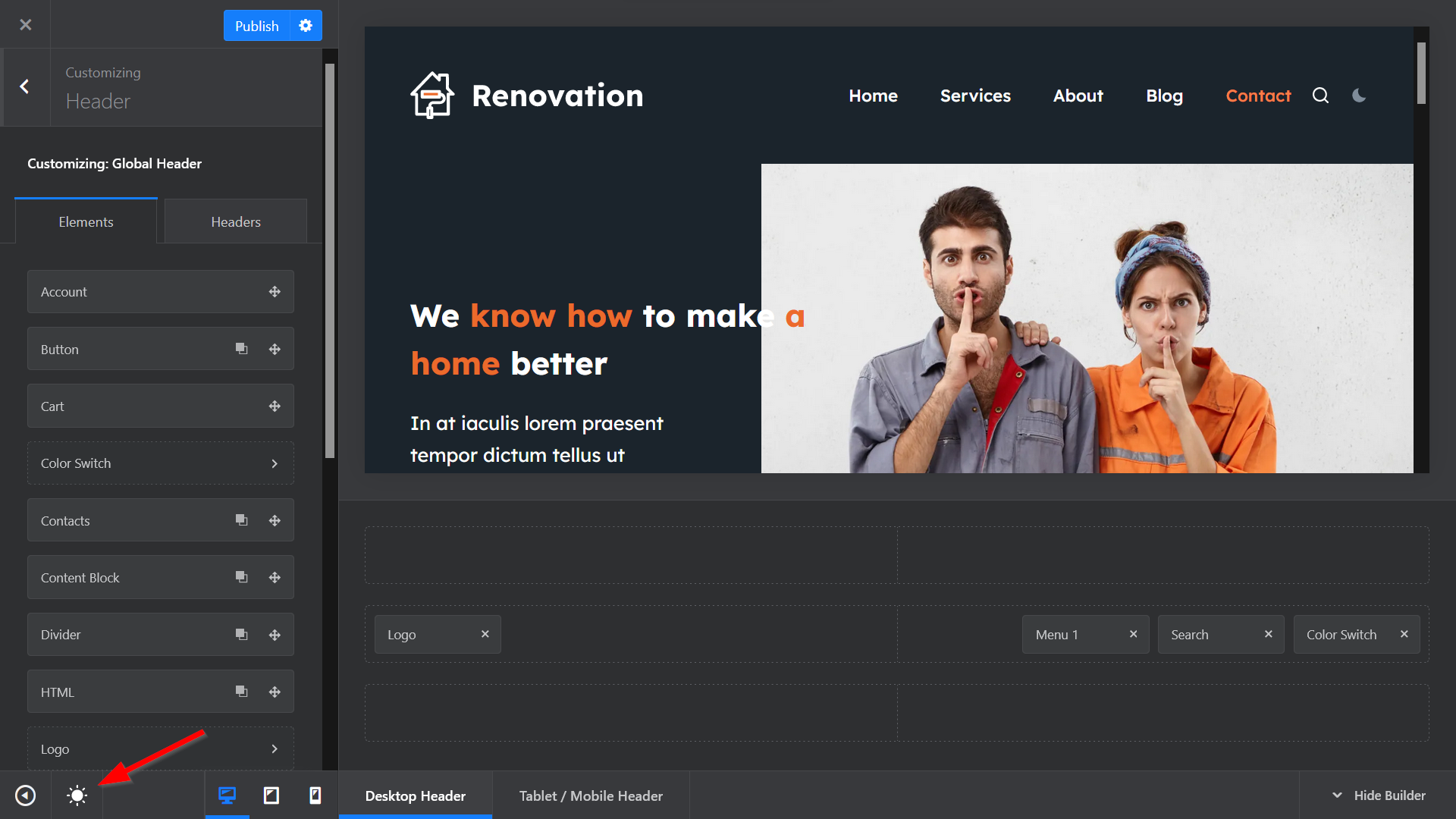Hide controls with the collapse circle icon
Screen dimensions: 1456x819
pyautogui.click(x=25, y=795)
